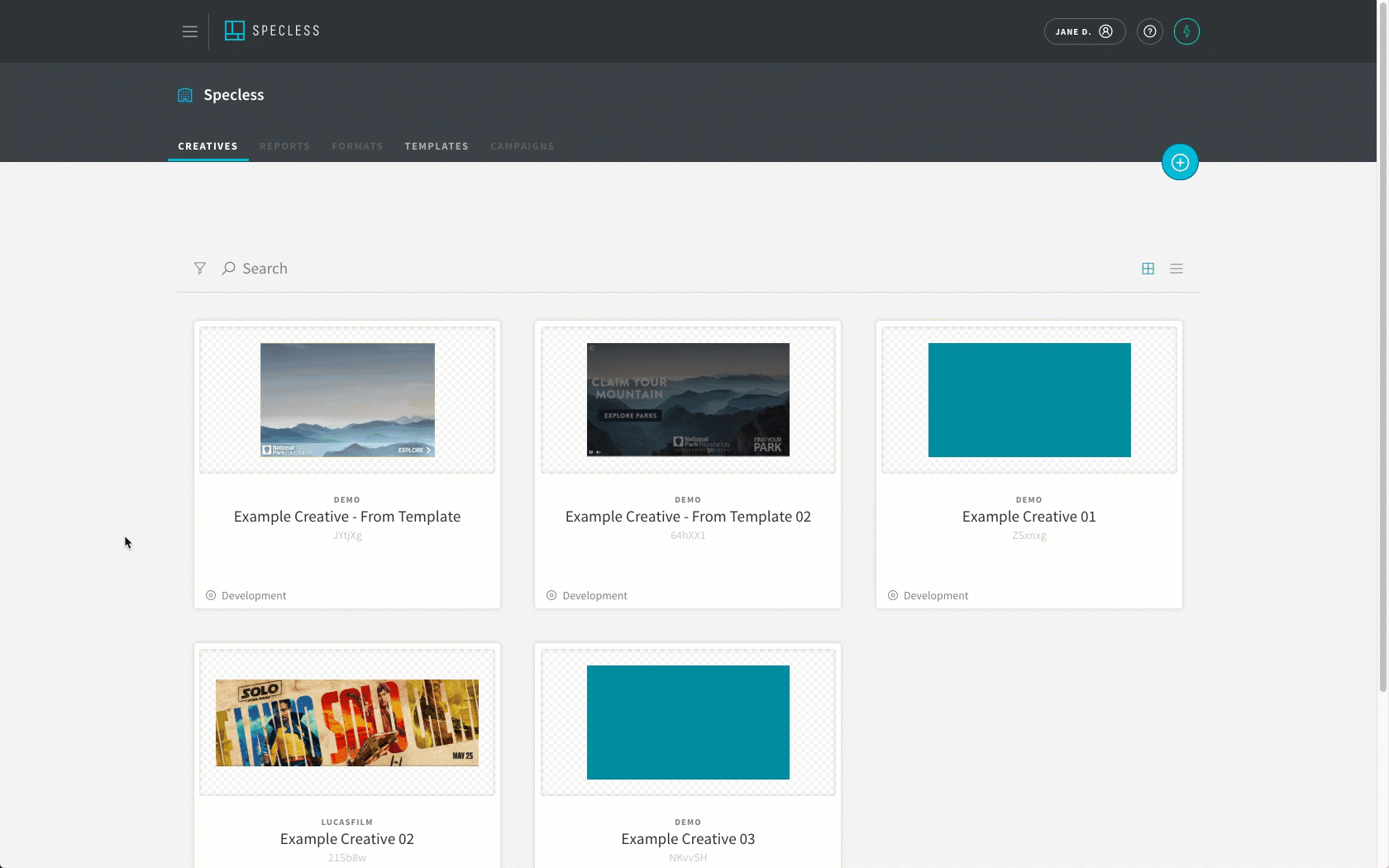Click the Specless logo
1389x868 pixels.
click(272, 31)
